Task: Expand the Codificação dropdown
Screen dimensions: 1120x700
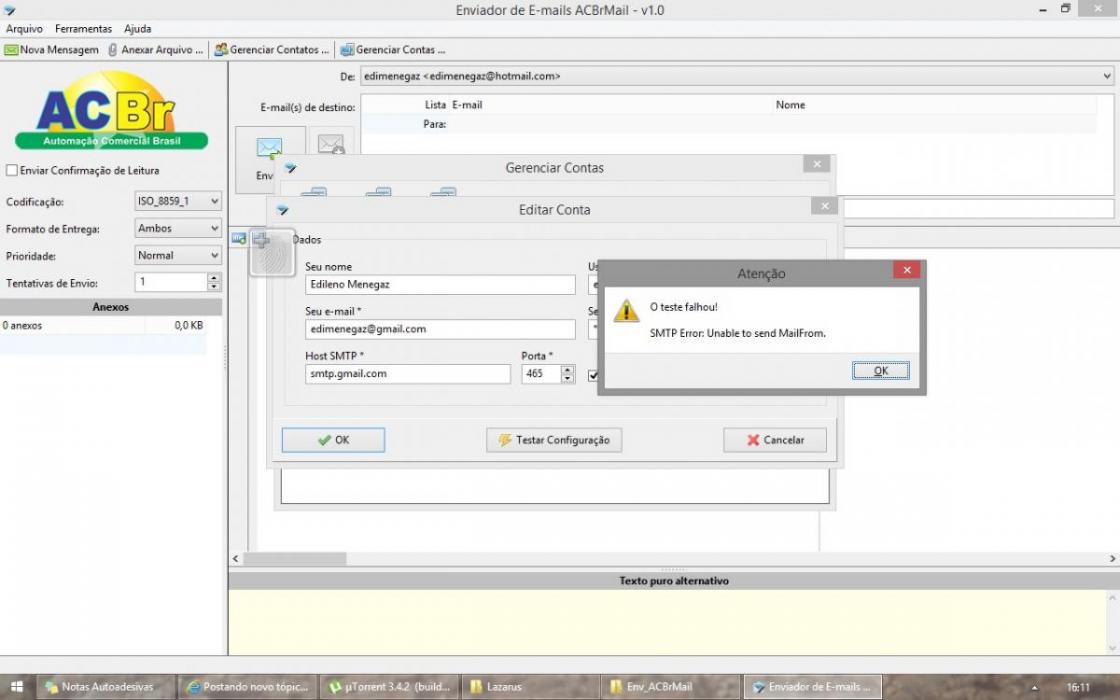Action: coord(214,201)
